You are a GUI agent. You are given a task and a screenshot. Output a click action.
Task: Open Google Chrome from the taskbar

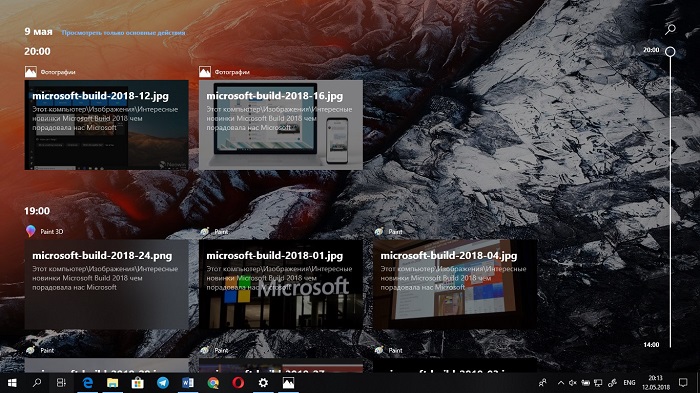(213, 383)
